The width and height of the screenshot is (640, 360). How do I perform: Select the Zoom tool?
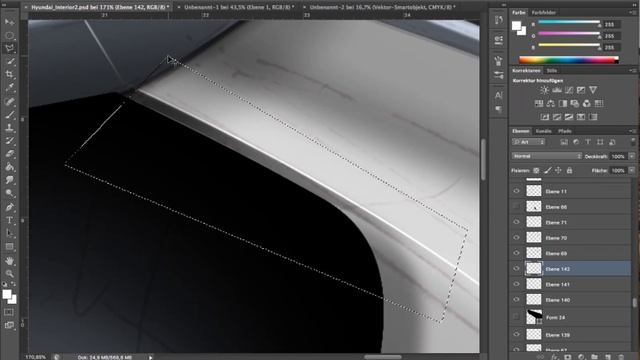9,273
